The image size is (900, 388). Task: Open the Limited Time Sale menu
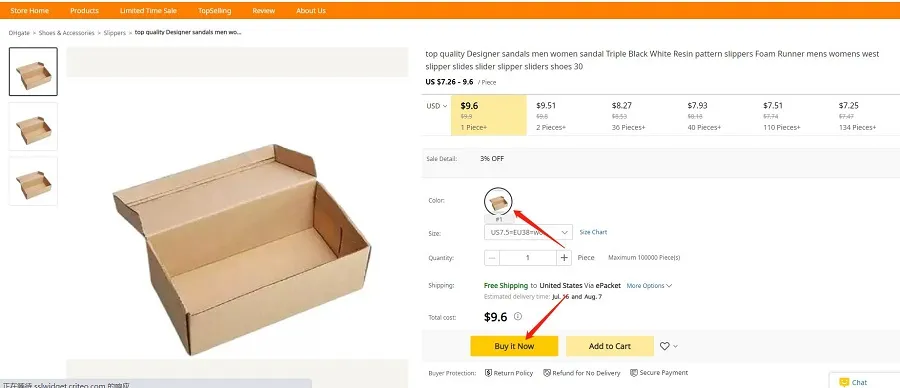148,10
